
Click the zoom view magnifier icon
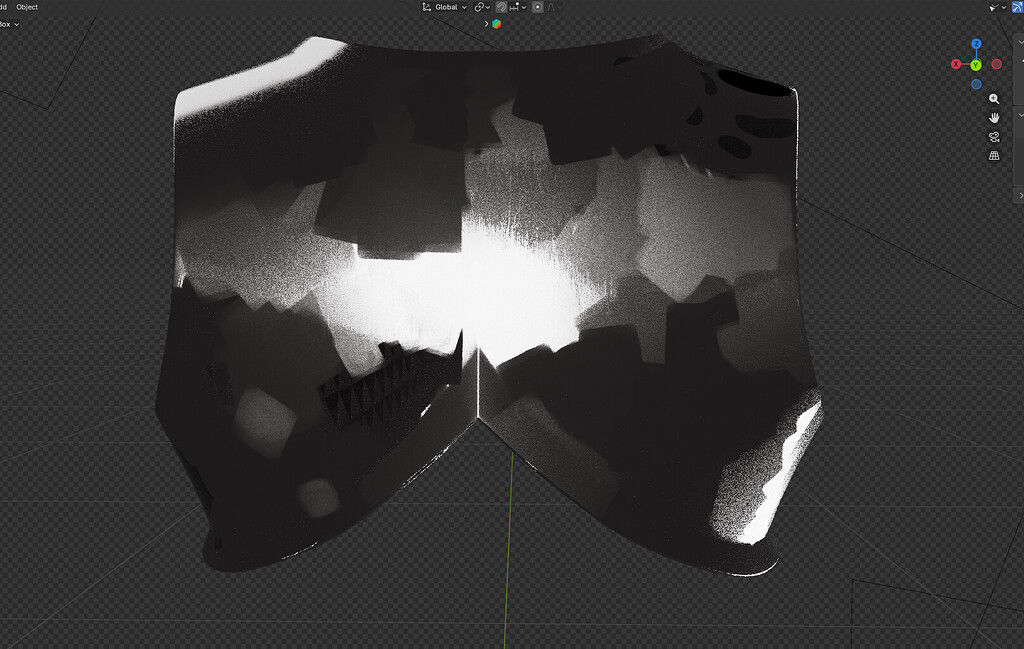(994, 99)
